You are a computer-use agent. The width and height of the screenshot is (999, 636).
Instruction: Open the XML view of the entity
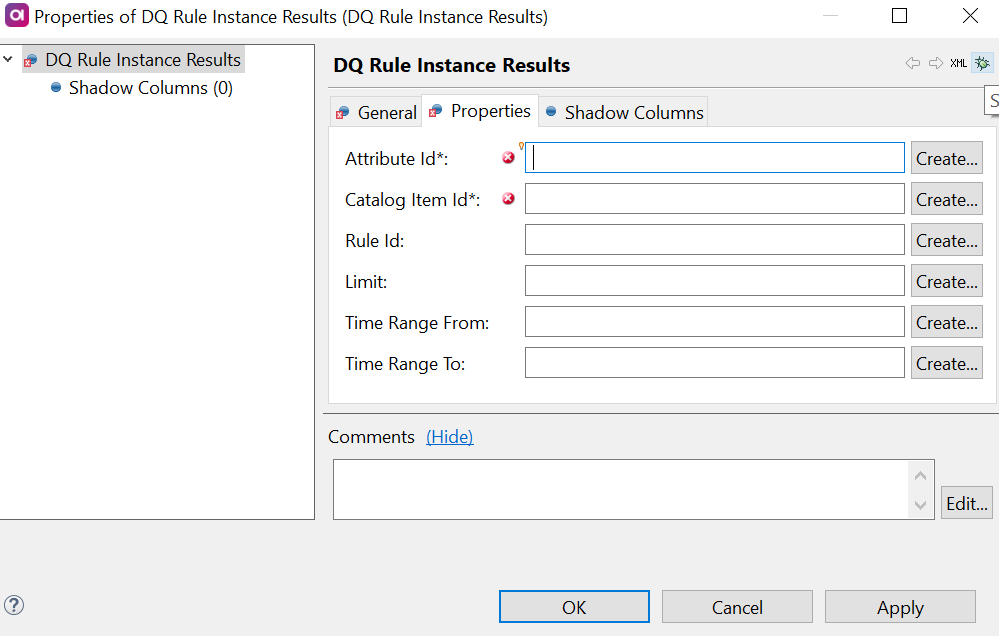coord(958,62)
